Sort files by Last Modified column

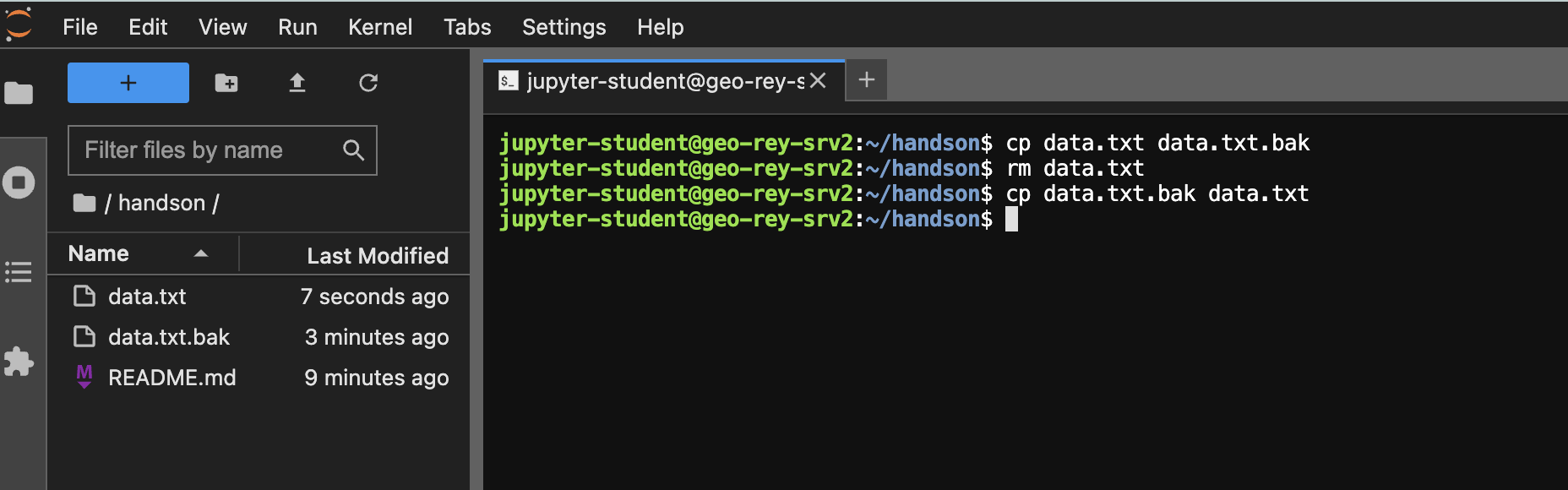coord(377,255)
